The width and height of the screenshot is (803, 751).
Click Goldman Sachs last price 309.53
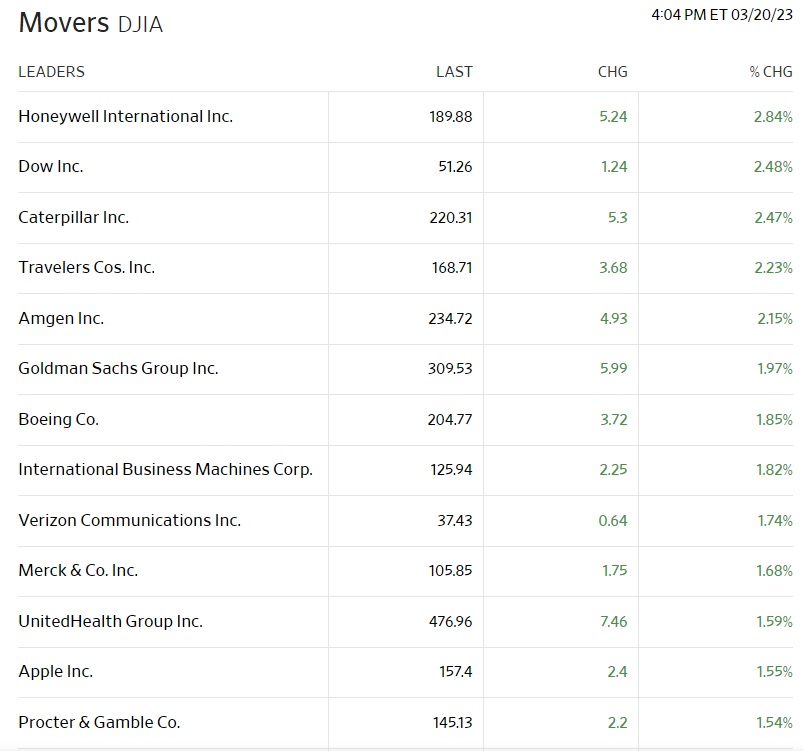[x=450, y=369]
